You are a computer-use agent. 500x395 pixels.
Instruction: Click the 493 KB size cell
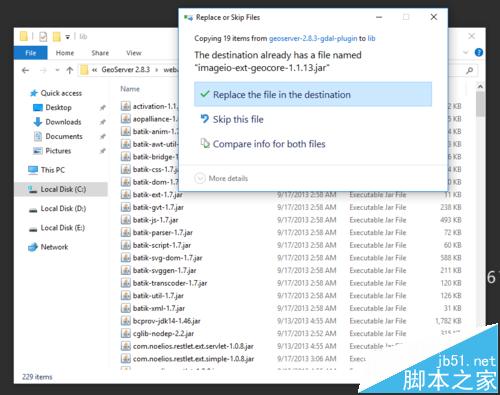(451, 220)
